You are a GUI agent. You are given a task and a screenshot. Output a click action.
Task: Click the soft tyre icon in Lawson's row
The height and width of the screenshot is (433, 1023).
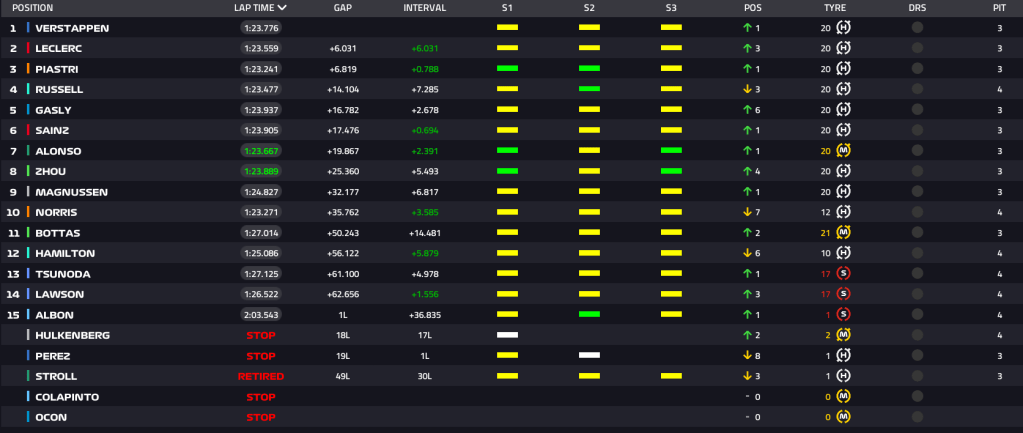843,294
